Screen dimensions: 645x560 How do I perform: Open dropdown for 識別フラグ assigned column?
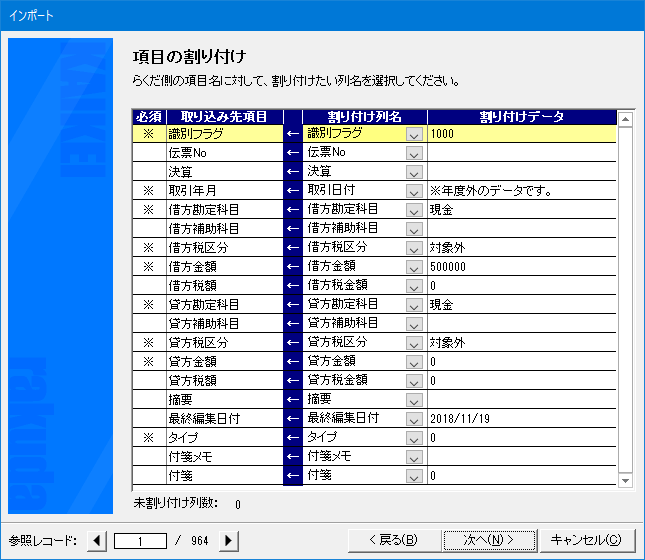414,134
